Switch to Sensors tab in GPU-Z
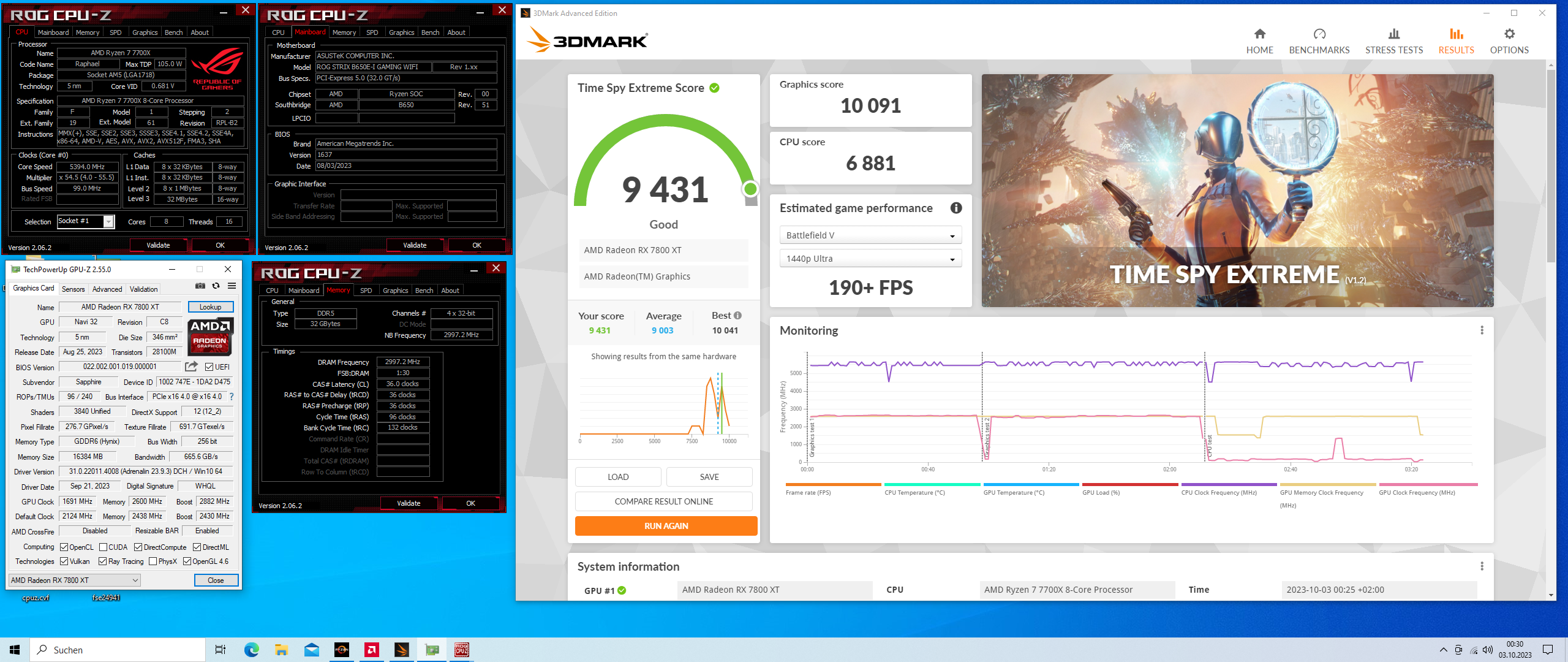Screen dimensions: 1568x662 point(73,289)
